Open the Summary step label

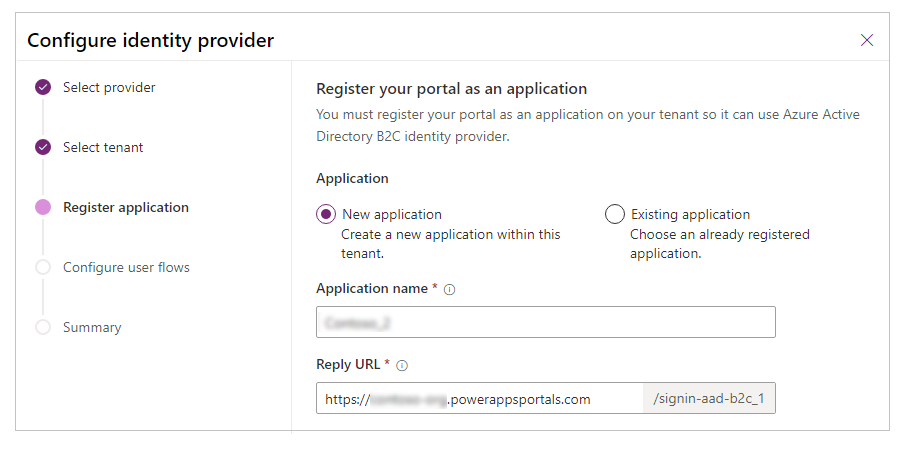92,328
